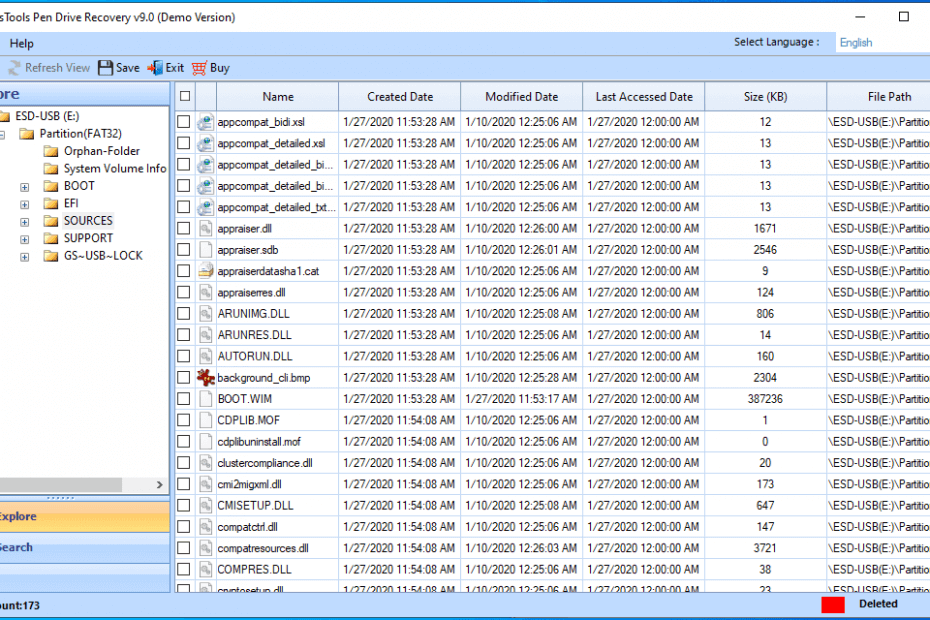The height and width of the screenshot is (620, 930).
Task: Switch to the Search pane tab
Action: click(84, 548)
